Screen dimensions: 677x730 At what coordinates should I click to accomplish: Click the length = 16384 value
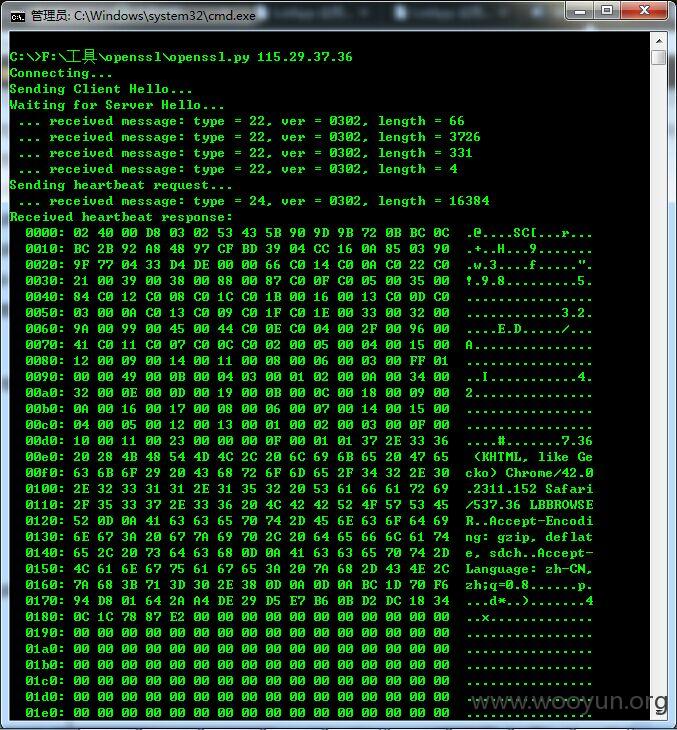click(433, 201)
